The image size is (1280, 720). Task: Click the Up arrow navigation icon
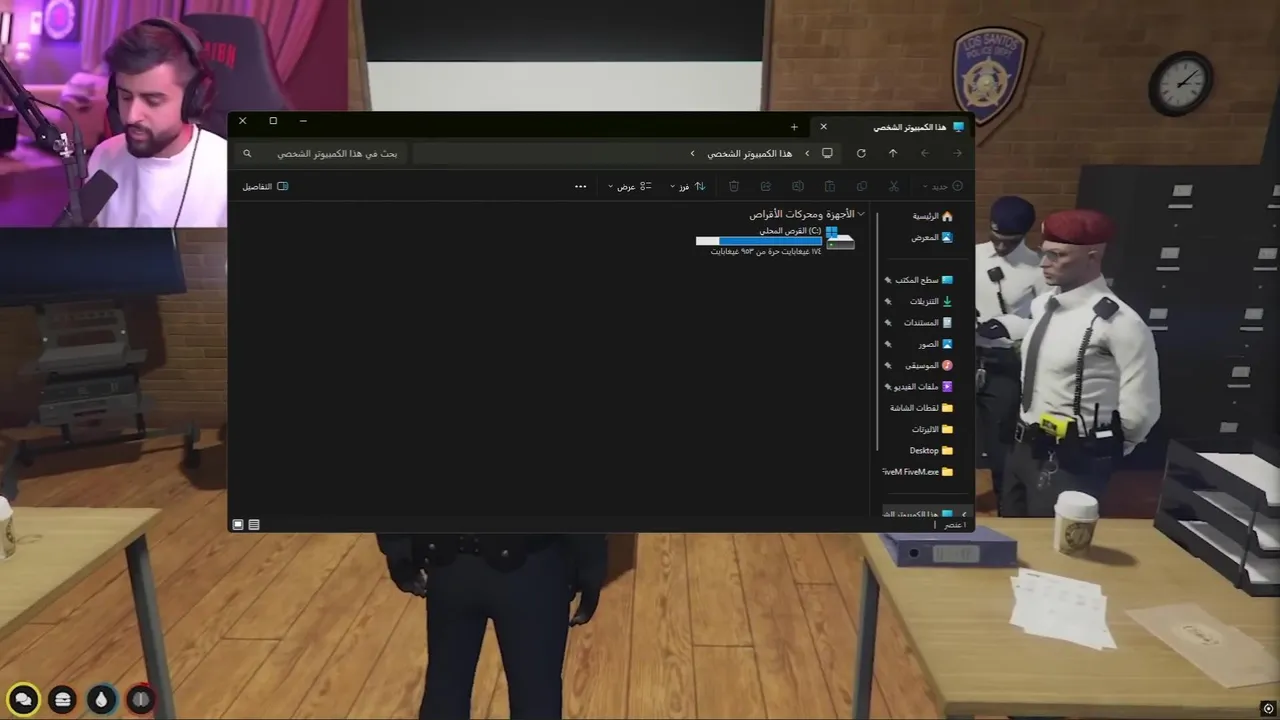click(893, 153)
